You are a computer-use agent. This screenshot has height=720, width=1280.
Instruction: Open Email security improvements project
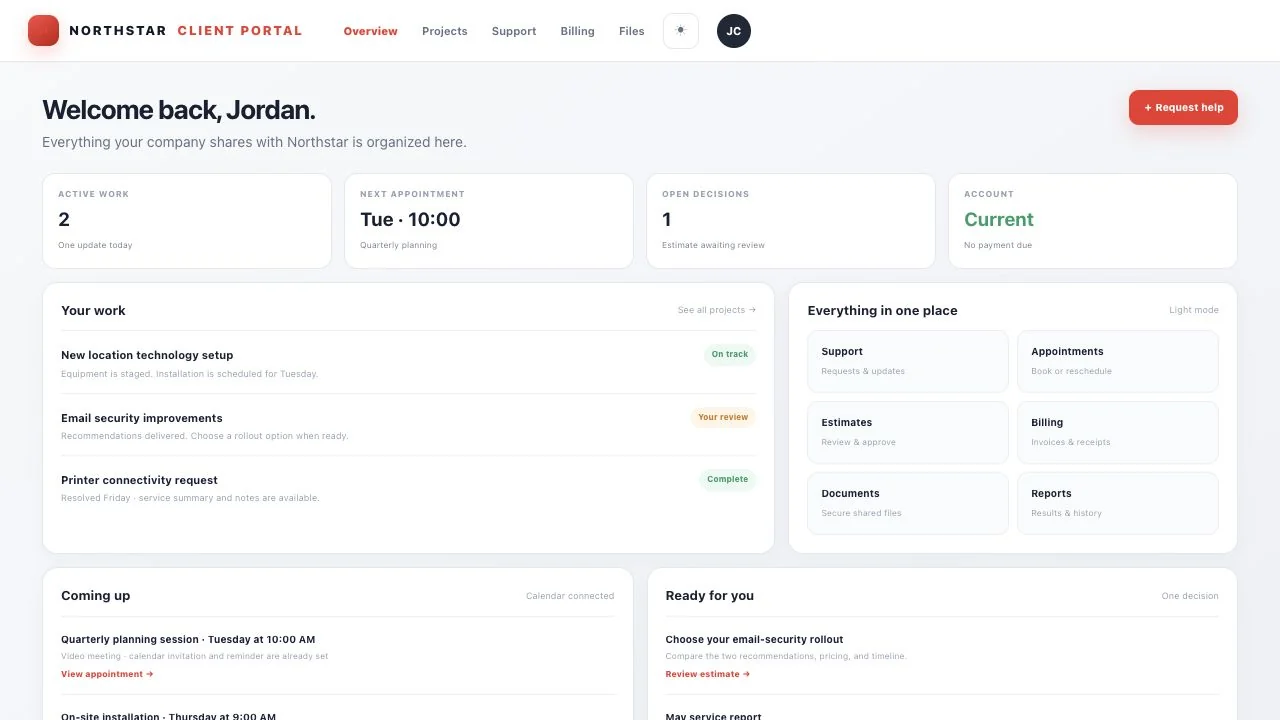408,426
